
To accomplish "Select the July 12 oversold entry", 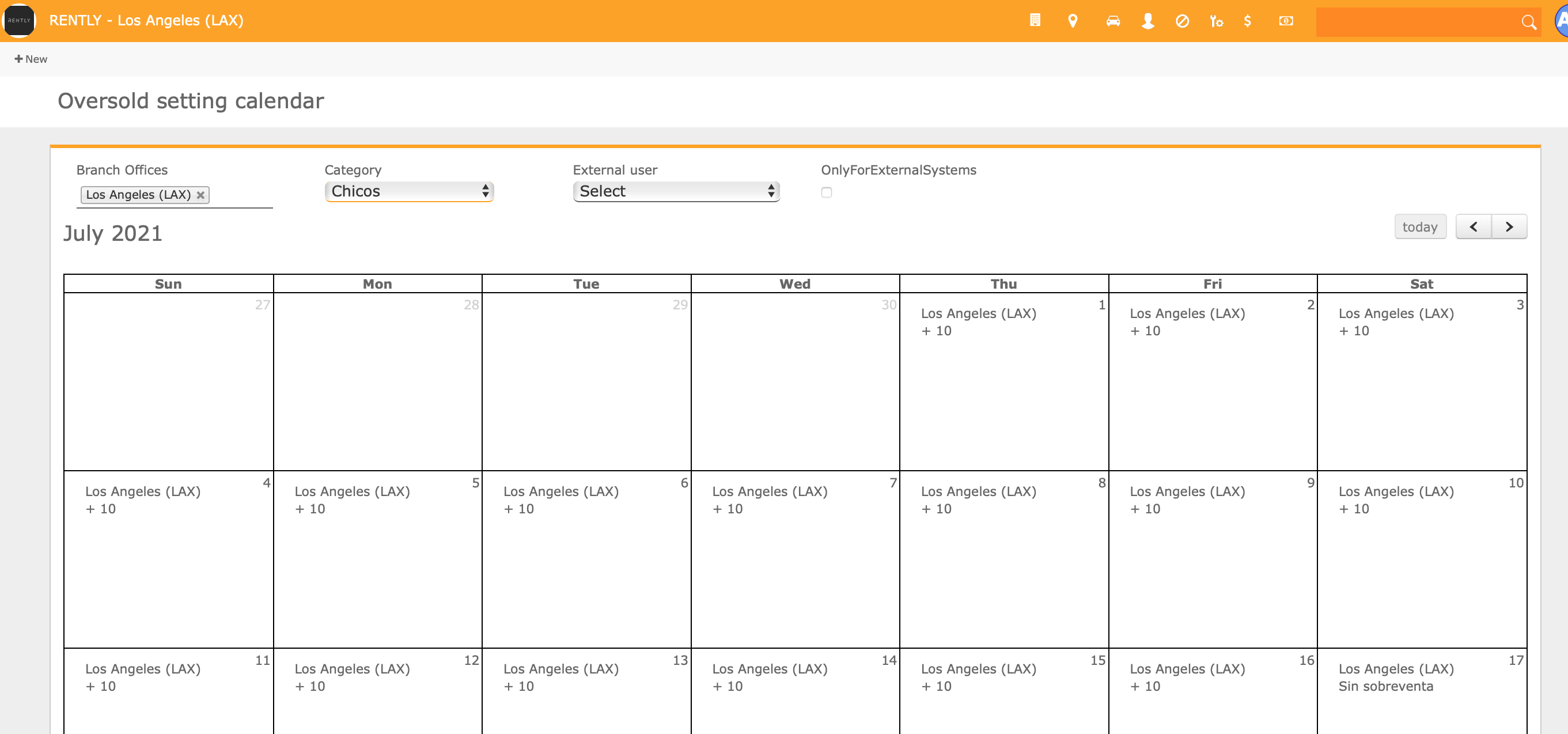I will (352, 678).
